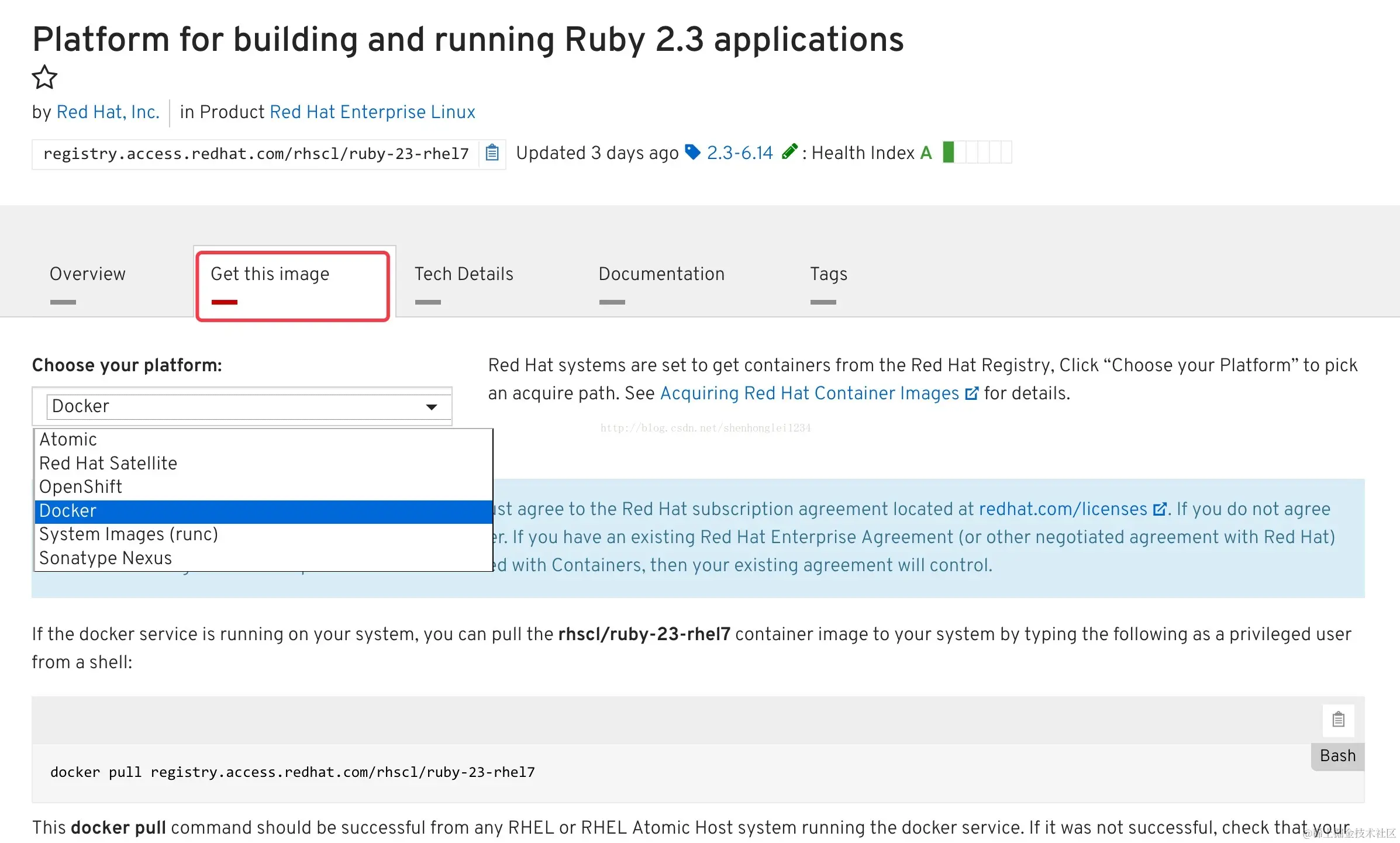Image resolution: width=1400 pixels, height=843 pixels.
Task: Choose System Images (runc) option
Action: [129, 534]
